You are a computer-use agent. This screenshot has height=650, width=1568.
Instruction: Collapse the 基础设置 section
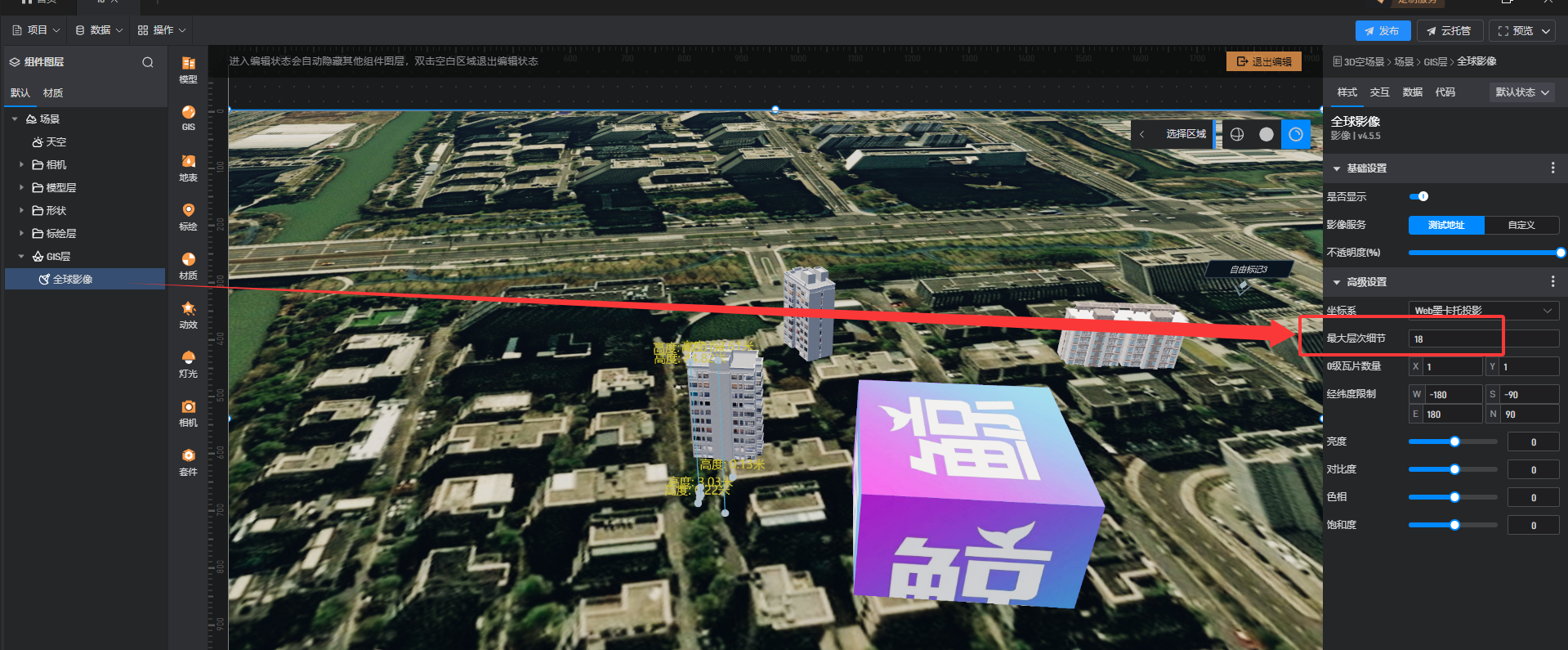(1337, 168)
